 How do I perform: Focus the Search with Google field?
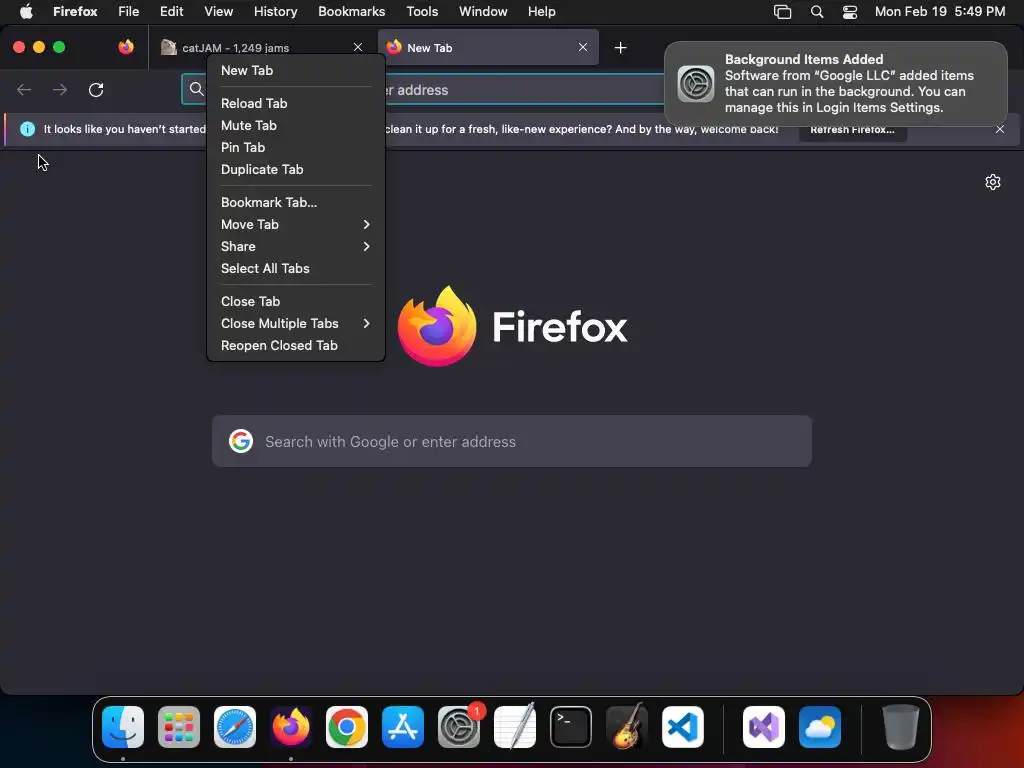[511, 441]
